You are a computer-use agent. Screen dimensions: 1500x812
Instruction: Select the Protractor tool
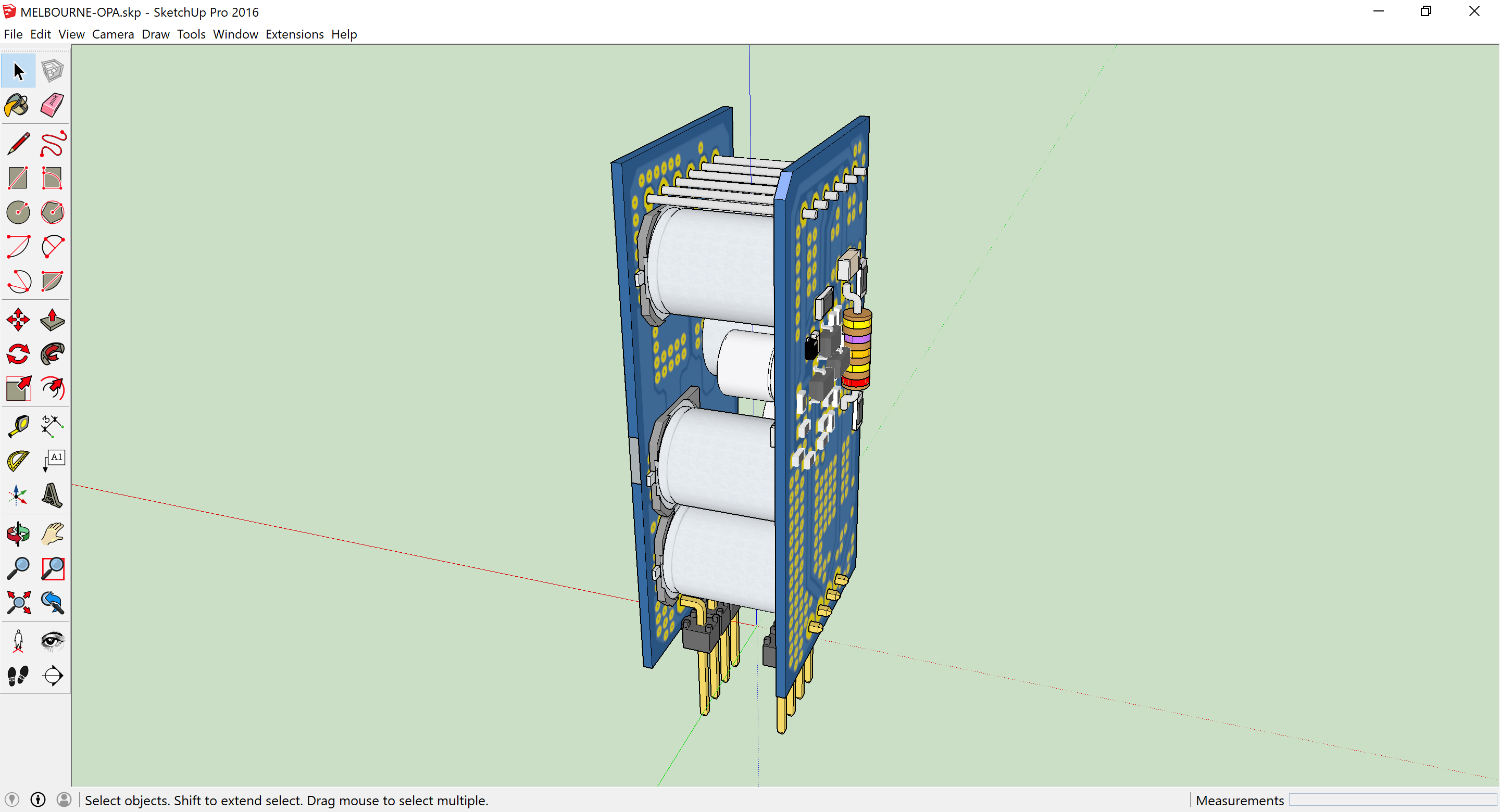click(18, 461)
